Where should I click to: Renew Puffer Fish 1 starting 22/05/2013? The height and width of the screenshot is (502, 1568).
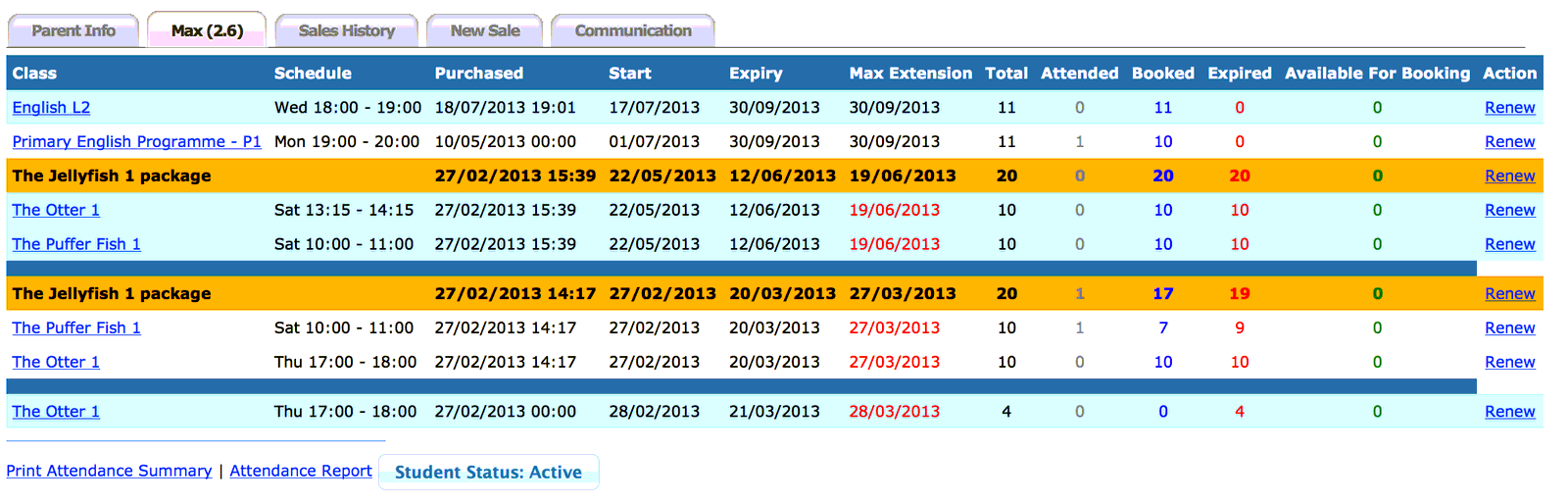click(1510, 244)
